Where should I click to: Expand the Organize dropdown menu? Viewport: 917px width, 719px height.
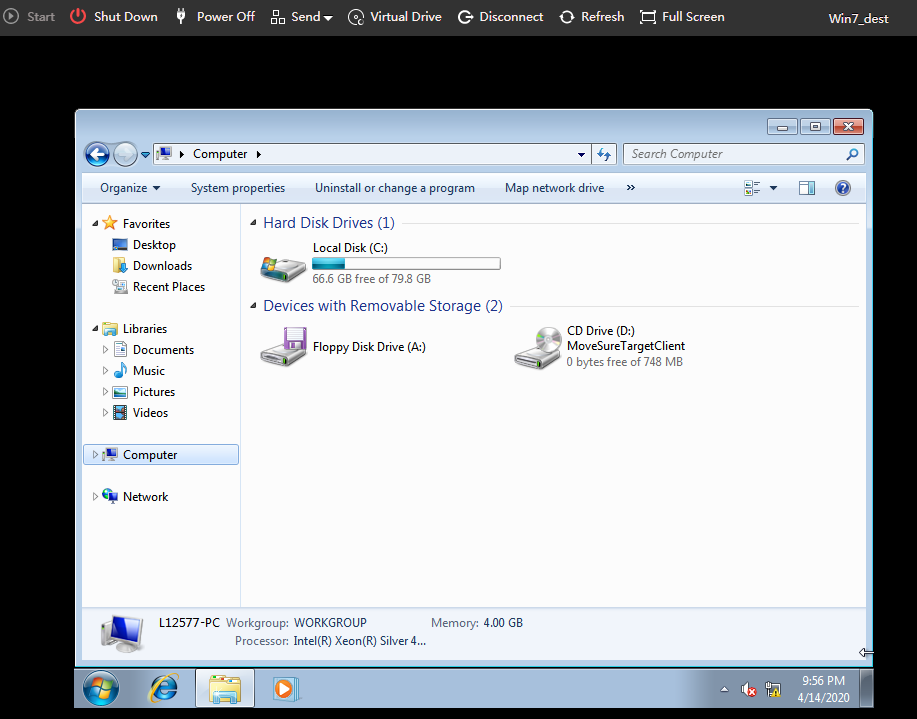tap(130, 188)
